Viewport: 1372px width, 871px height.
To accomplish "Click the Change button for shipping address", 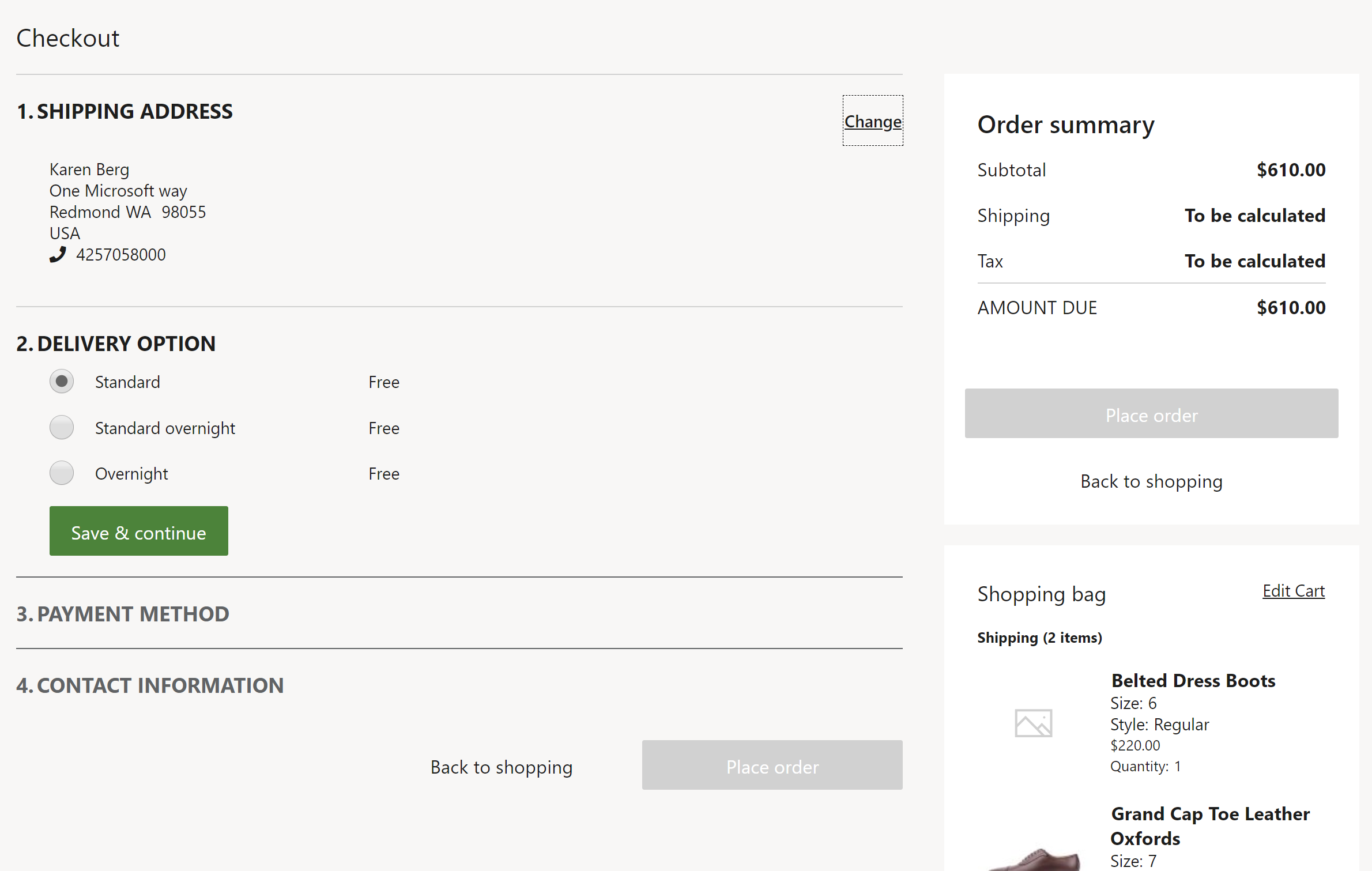I will coord(871,120).
